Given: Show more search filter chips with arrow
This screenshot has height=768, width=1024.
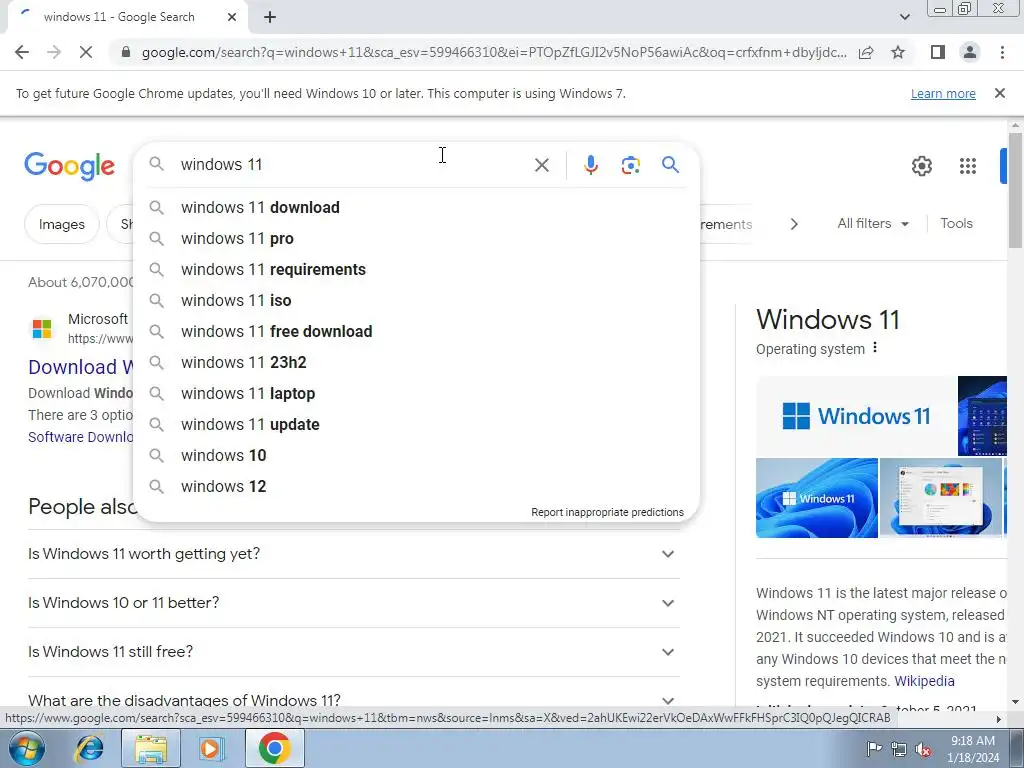Looking at the screenshot, I should (x=793, y=224).
